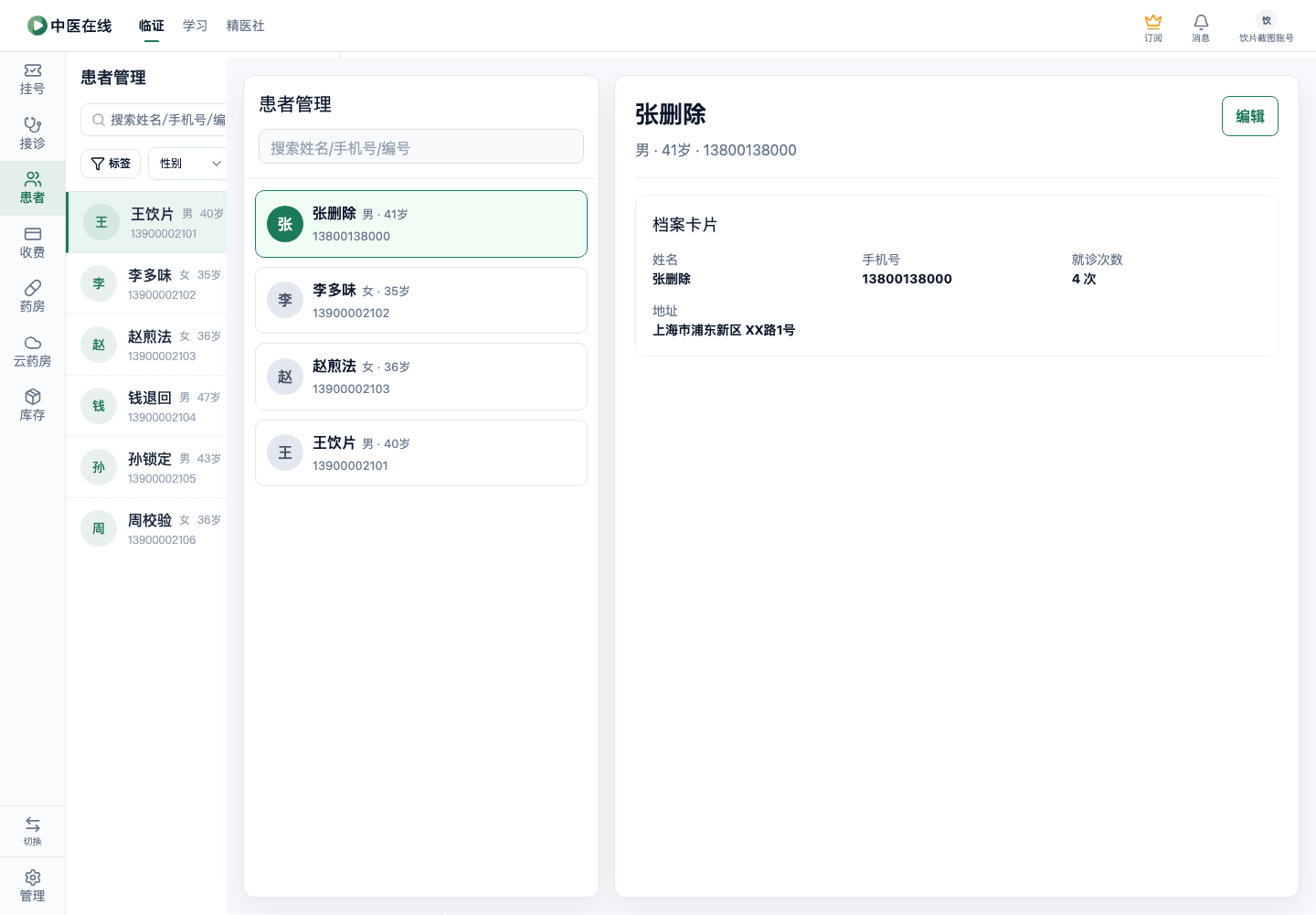This screenshot has height=915, width=1316.
Task: Click the 赵 avatar beside 13900002103 in left list
Action: point(99,345)
